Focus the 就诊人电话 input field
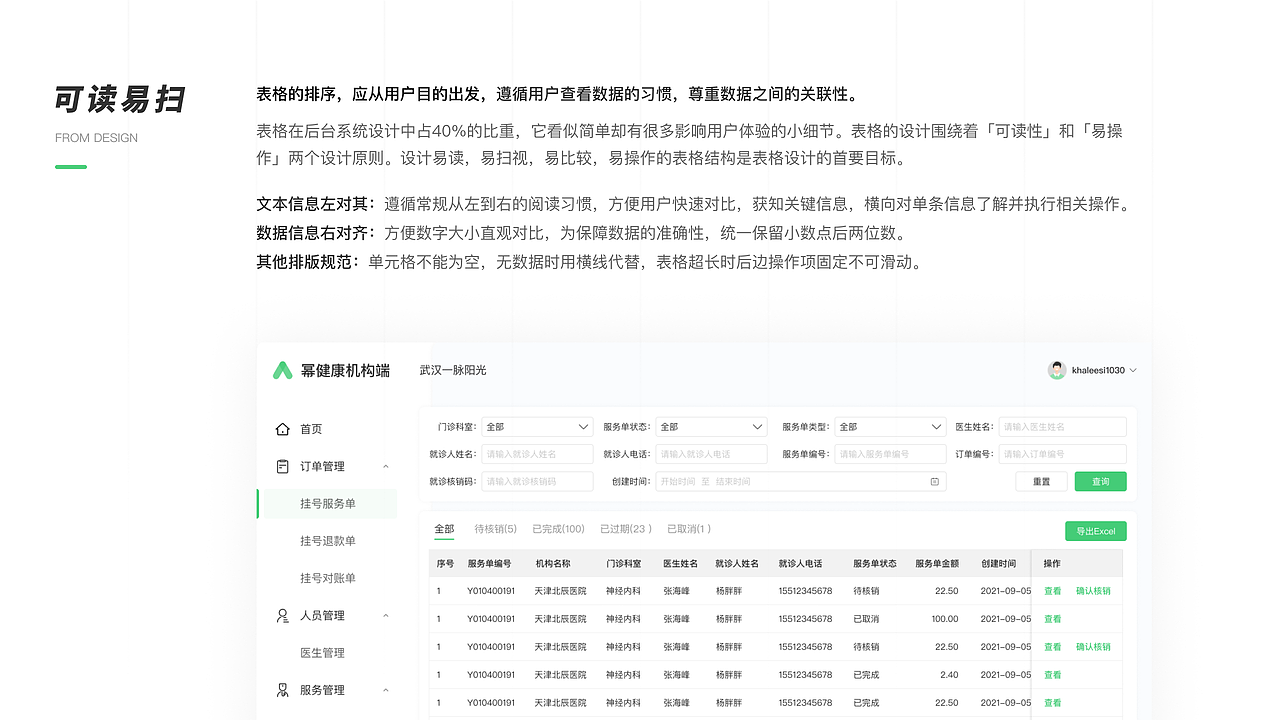This screenshot has width=1280, height=720. coord(711,454)
